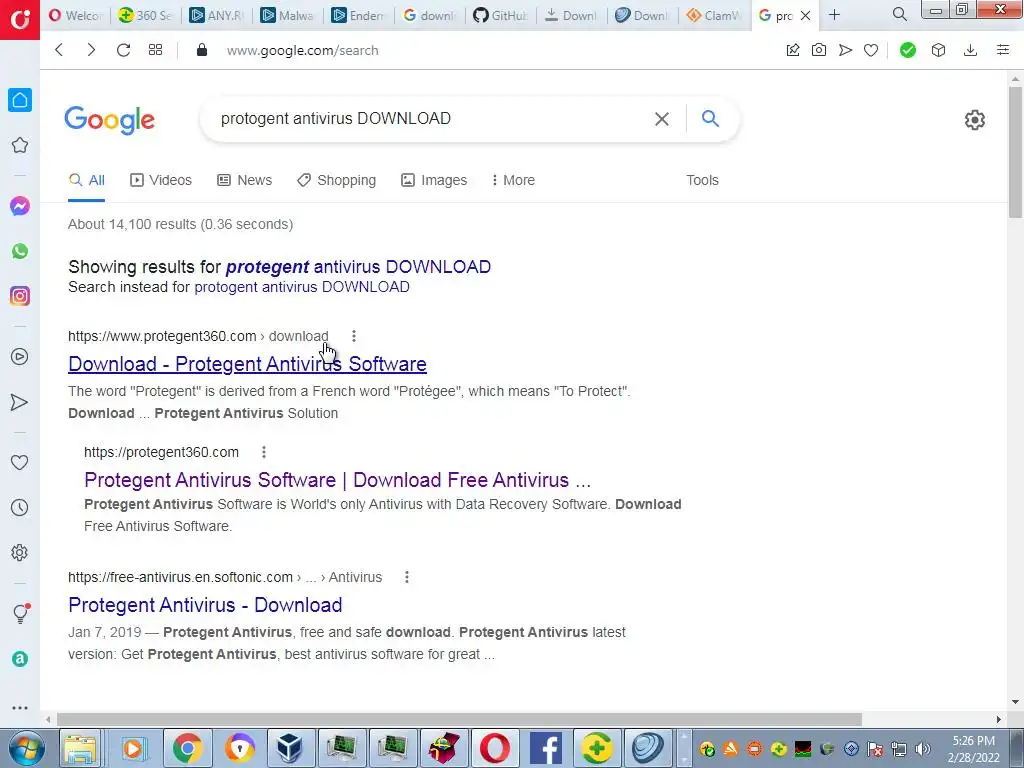Viewport: 1024px width, 768px height.
Task: Open the sidebar Home button
Action: tap(20, 100)
